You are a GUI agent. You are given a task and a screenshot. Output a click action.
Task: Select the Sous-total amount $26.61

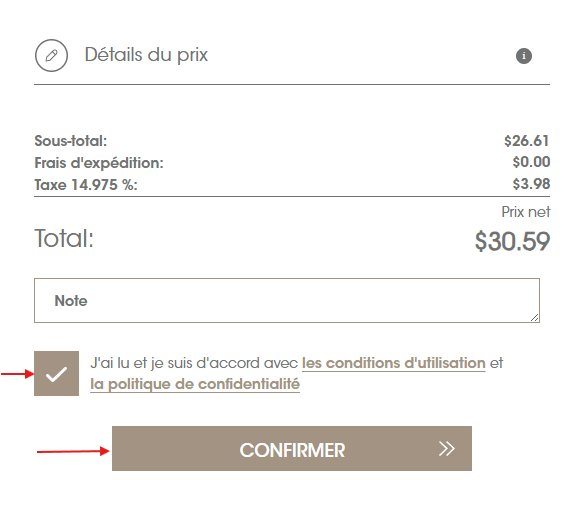point(526,141)
